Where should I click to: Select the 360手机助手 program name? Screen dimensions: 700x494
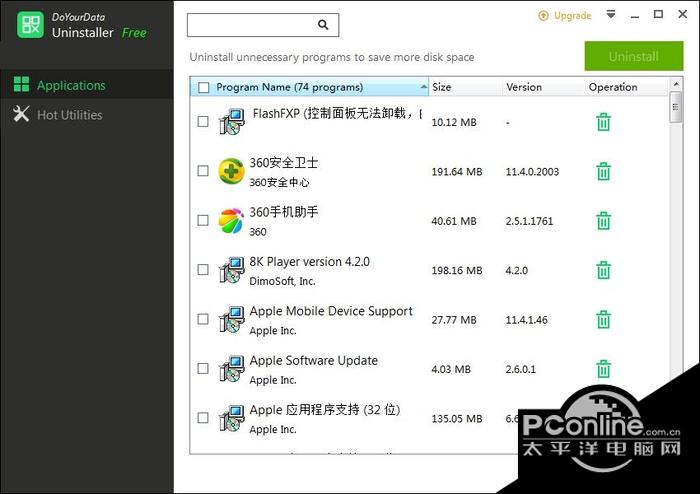pyautogui.click(x=283, y=212)
